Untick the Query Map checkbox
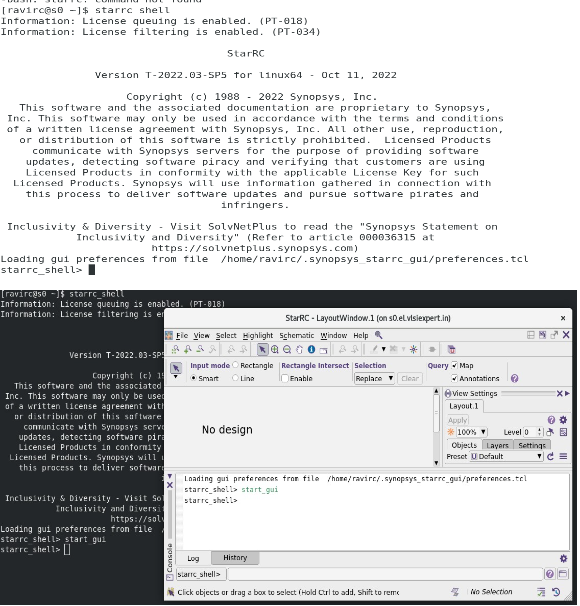Image resolution: width=580 pixels, height=606 pixels. [455, 366]
